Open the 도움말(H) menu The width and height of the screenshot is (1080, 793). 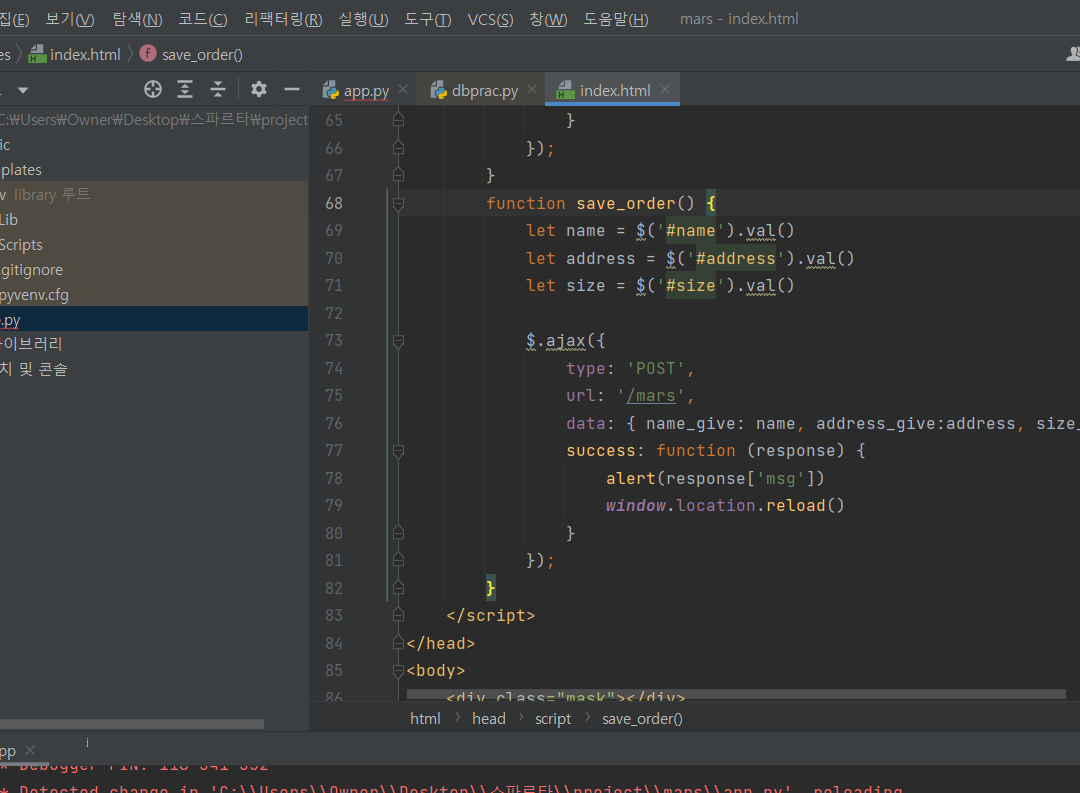pyautogui.click(x=616, y=19)
